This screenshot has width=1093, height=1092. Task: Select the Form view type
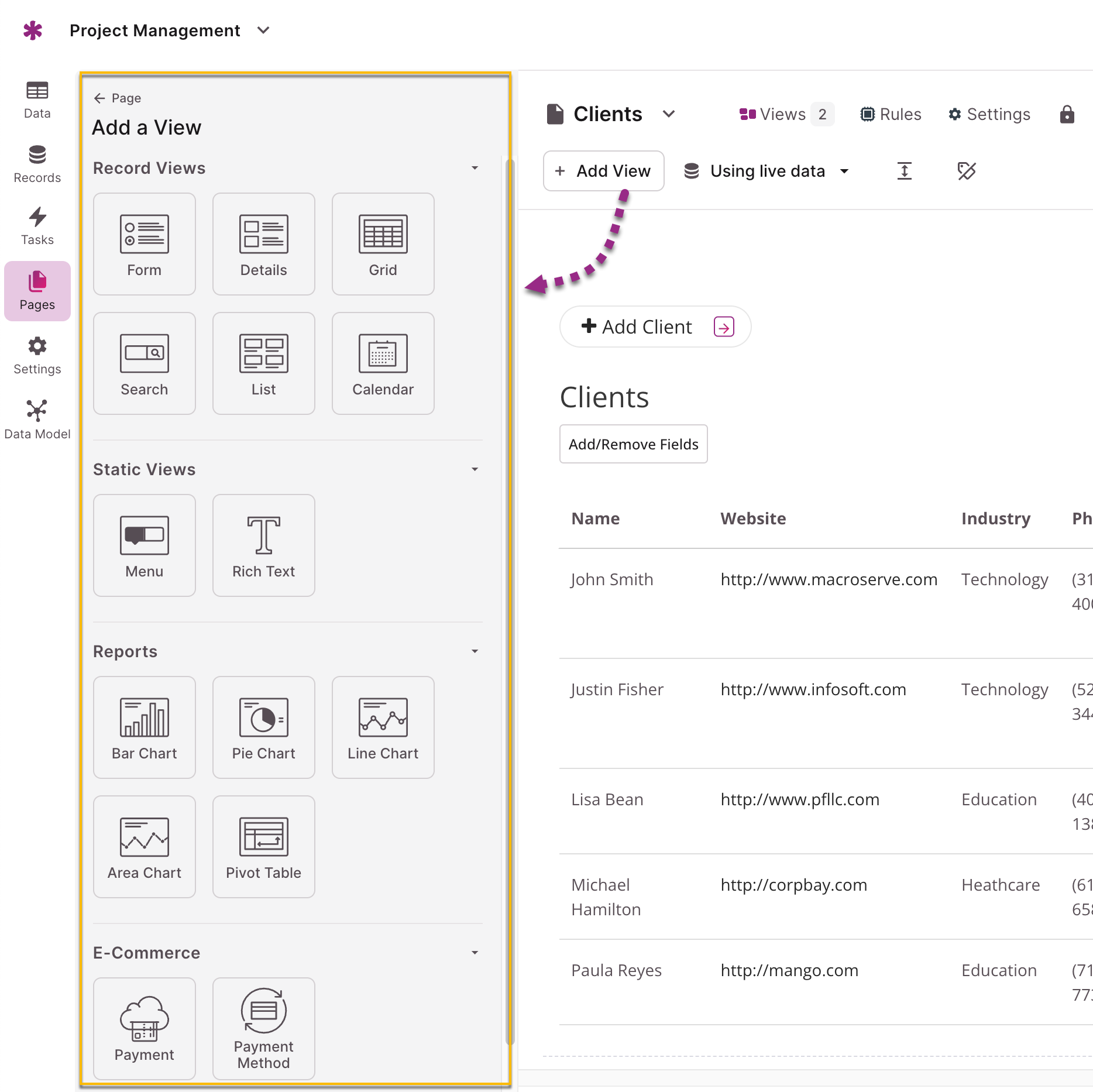(145, 244)
